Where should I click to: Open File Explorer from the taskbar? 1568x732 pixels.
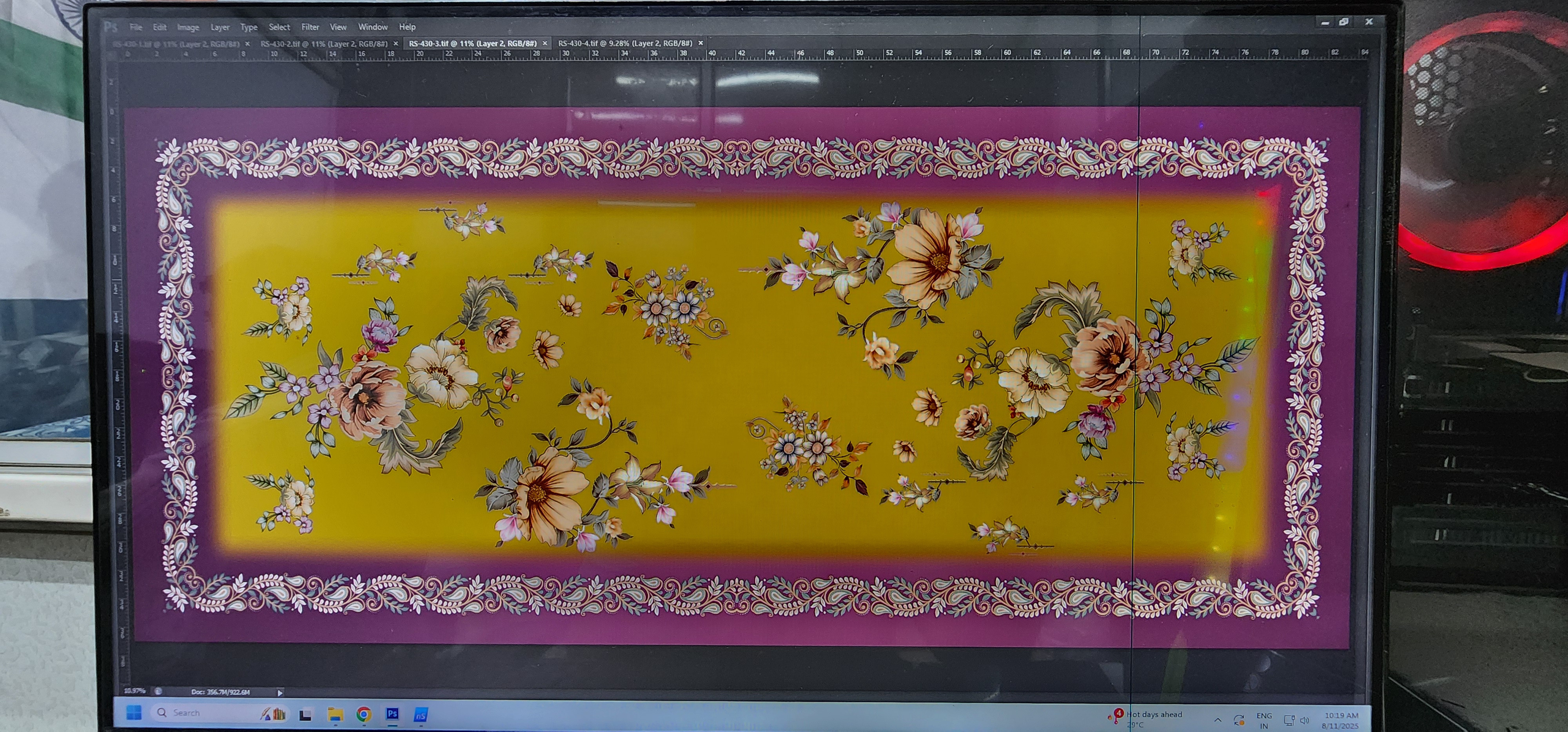coord(336,714)
